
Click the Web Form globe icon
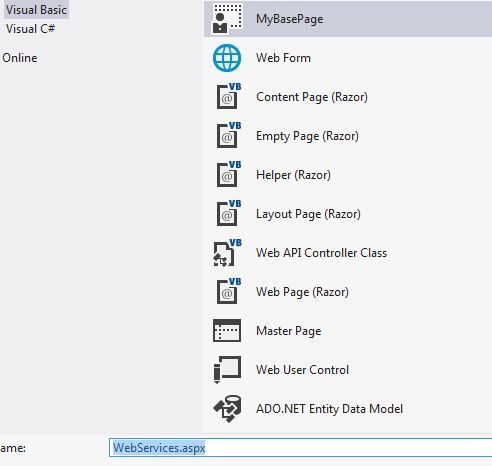(227, 58)
